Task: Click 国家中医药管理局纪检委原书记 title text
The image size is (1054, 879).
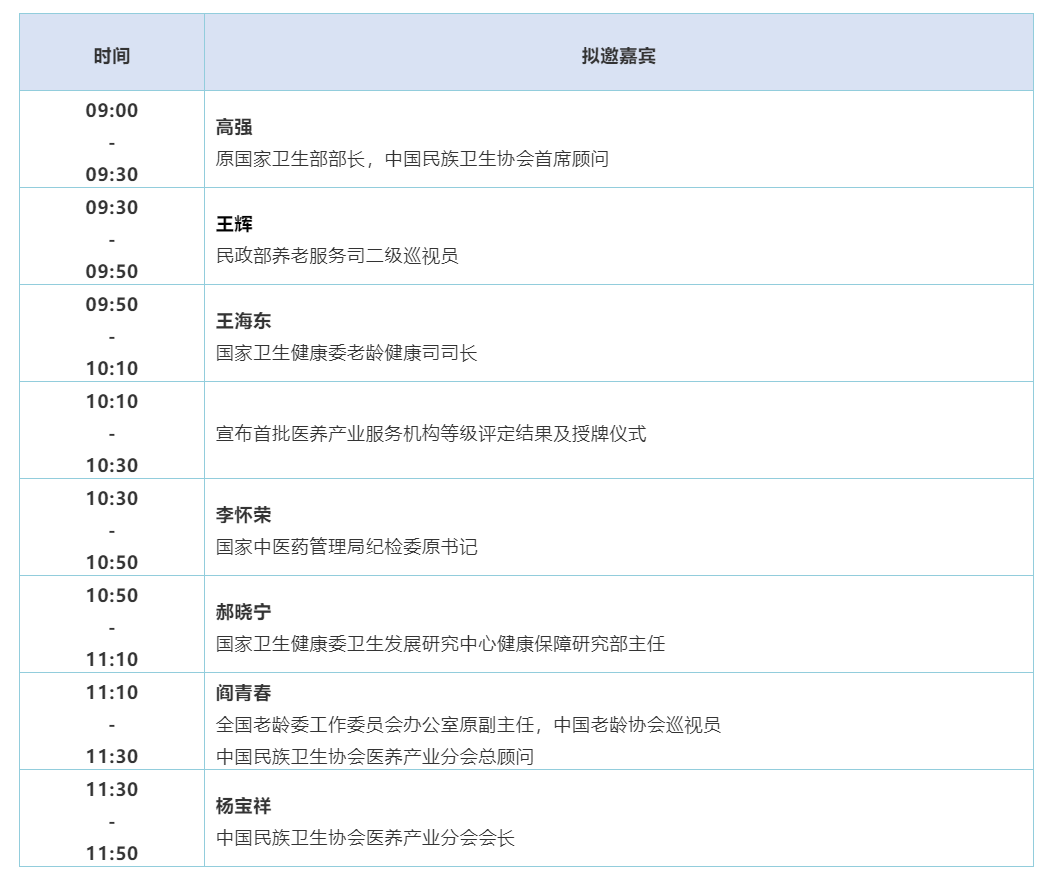Action: click(346, 547)
